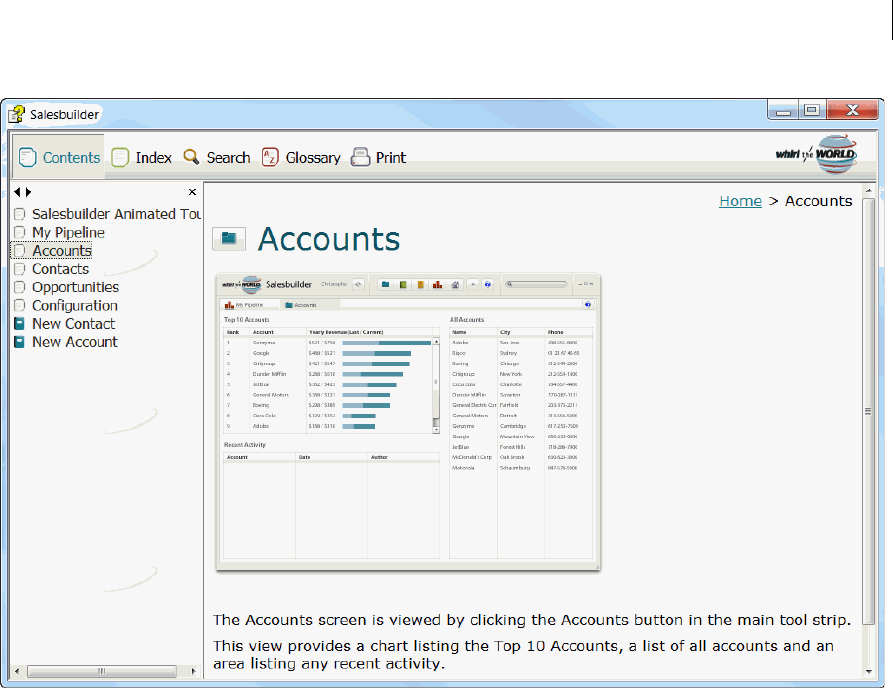Viewport: 893px width, 688px height.
Task: Click the page icon beside Configuration
Action: tap(19, 305)
